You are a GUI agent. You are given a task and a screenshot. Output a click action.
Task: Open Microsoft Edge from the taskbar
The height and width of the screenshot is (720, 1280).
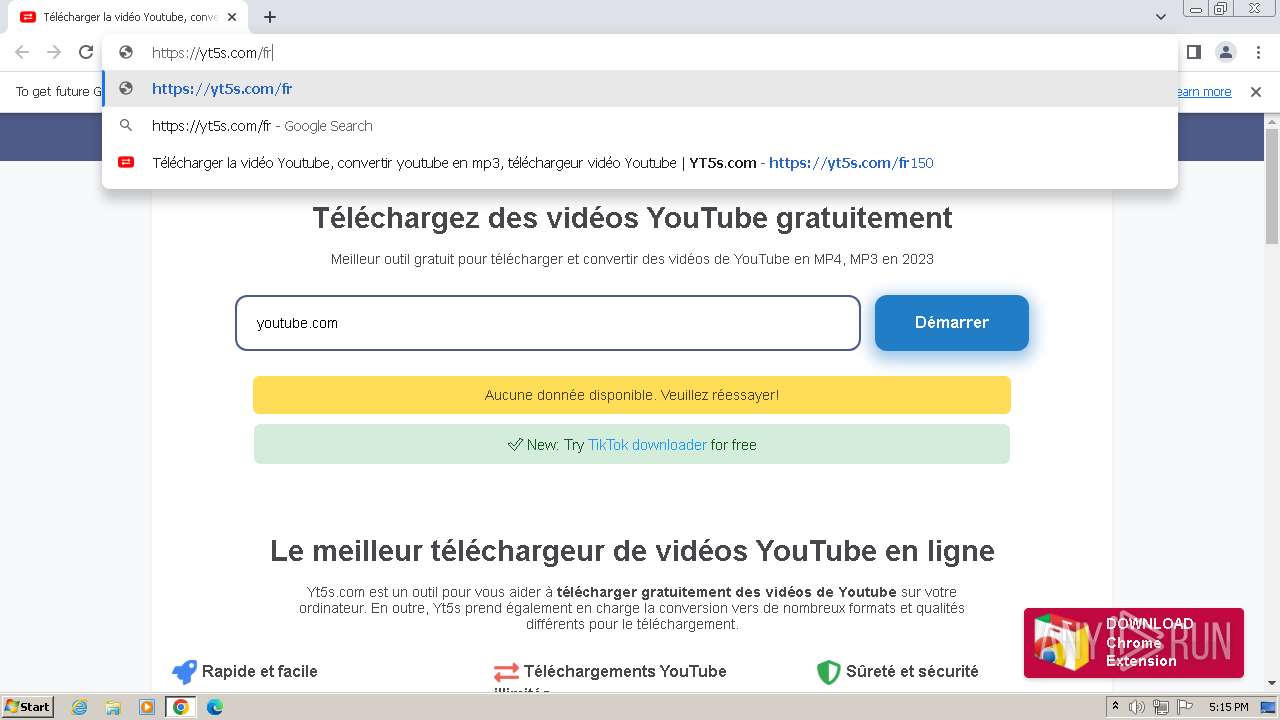coord(214,707)
